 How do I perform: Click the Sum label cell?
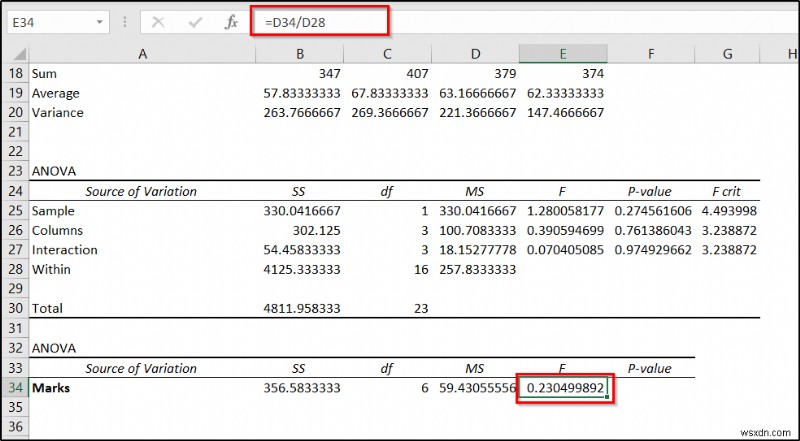44,74
